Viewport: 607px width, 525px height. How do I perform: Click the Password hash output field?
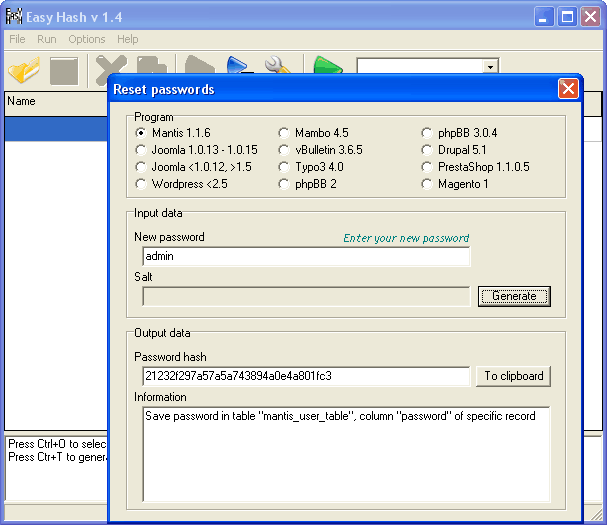[306, 376]
